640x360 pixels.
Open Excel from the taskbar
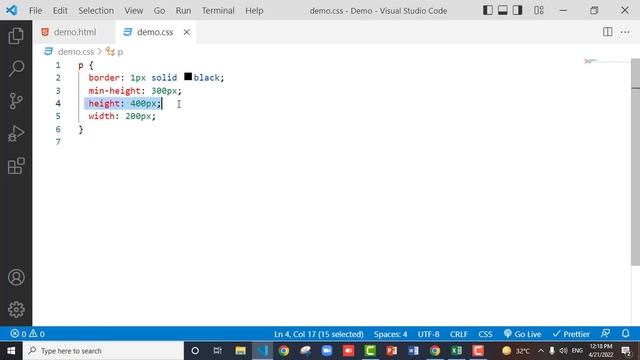pyautogui.click(x=456, y=351)
